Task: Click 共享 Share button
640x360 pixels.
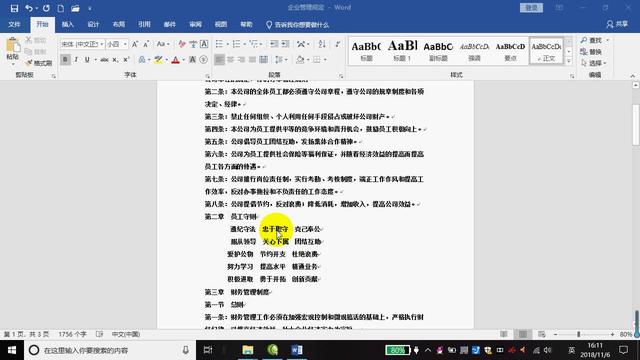Action: coord(617,24)
